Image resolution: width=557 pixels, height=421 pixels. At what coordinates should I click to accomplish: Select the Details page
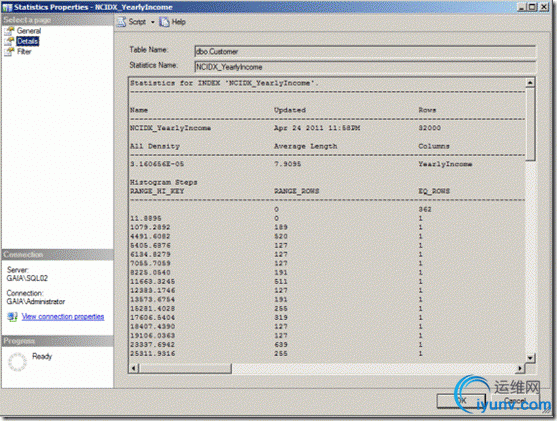[28, 41]
